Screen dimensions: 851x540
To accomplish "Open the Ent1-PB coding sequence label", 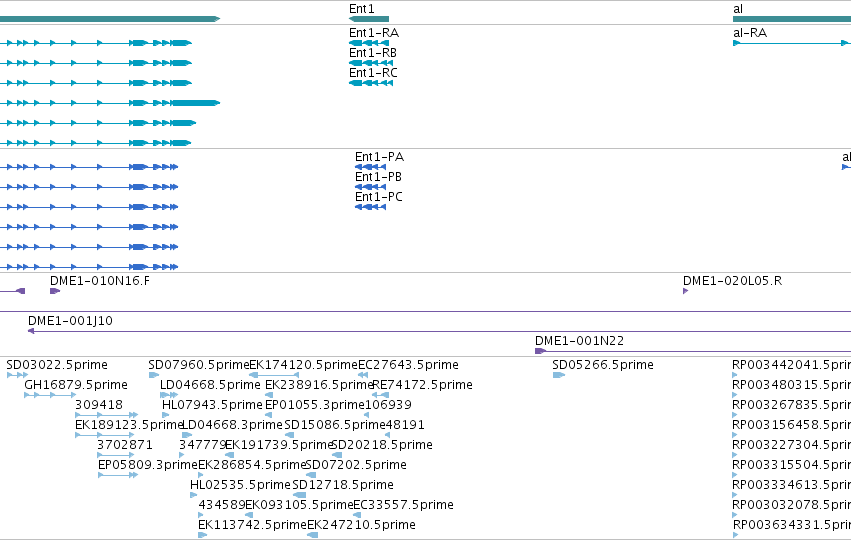I will pyautogui.click(x=378, y=177).
